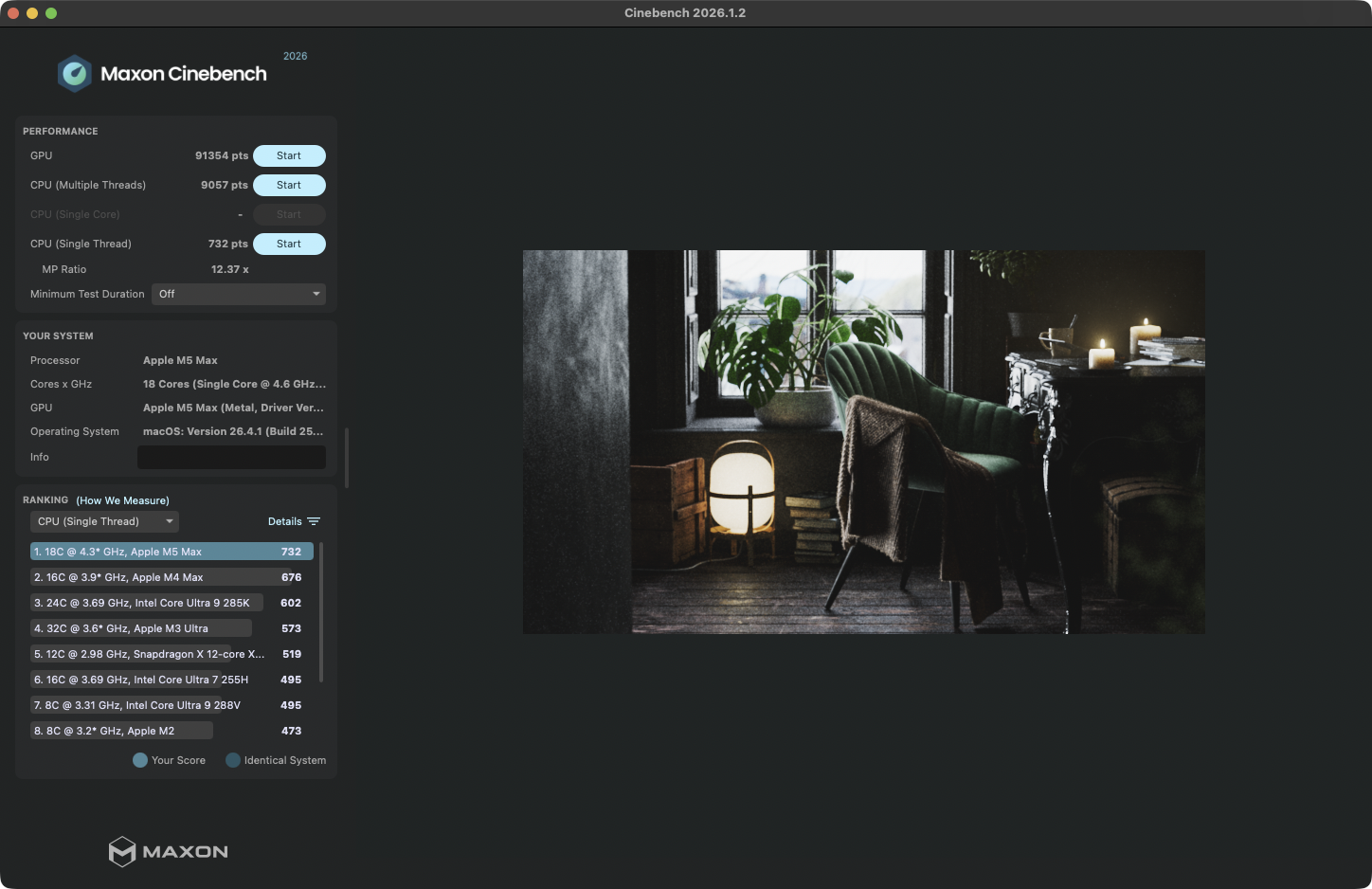Open the How We Measure link
Screen dimensions: 1372x889
[x=122, y=500]
